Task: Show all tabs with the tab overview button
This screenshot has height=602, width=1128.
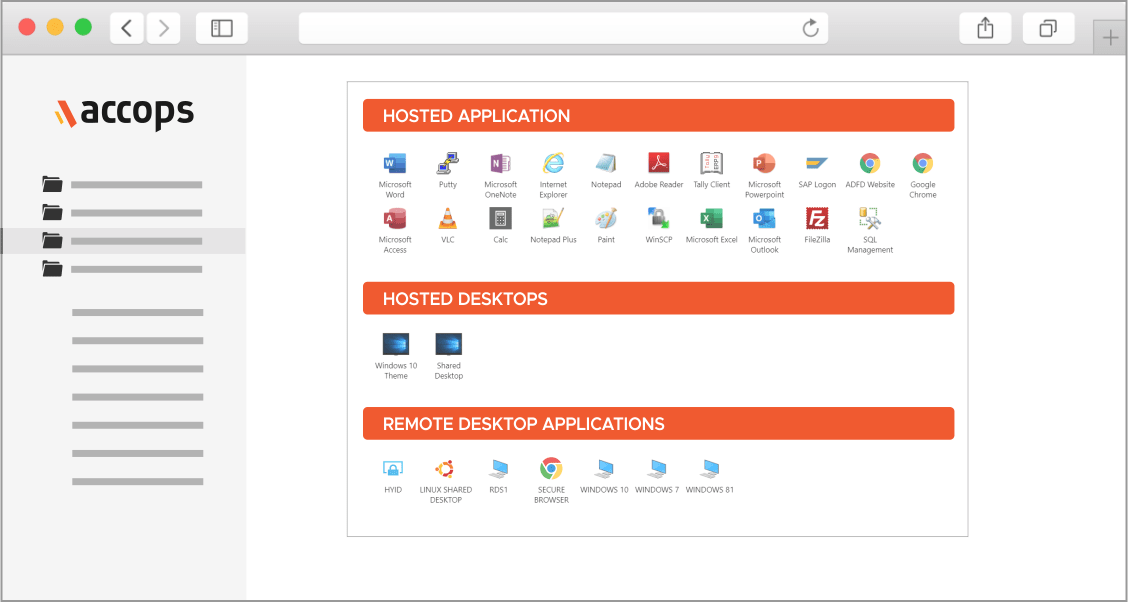Action: point(1048,28)
